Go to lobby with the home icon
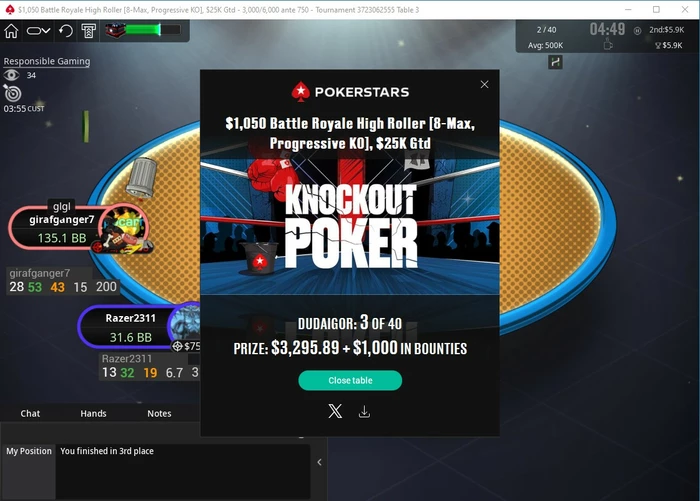Viewport: 700px width, 501px height. pyautogui.click(x=11, y=31)
